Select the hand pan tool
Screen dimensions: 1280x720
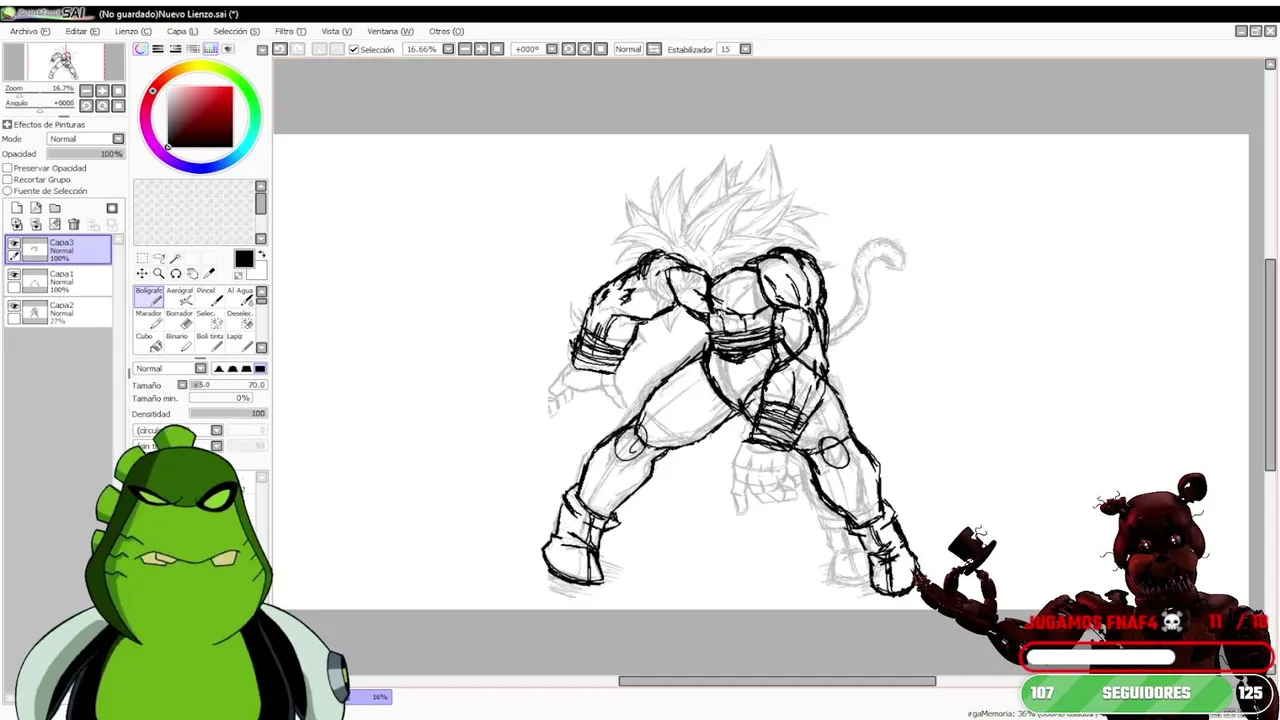193,274
